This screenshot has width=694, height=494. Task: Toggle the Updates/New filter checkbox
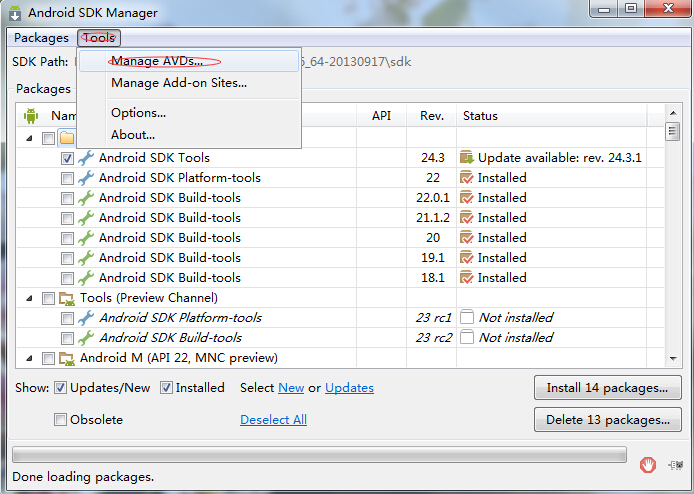(x=60, y=388)
